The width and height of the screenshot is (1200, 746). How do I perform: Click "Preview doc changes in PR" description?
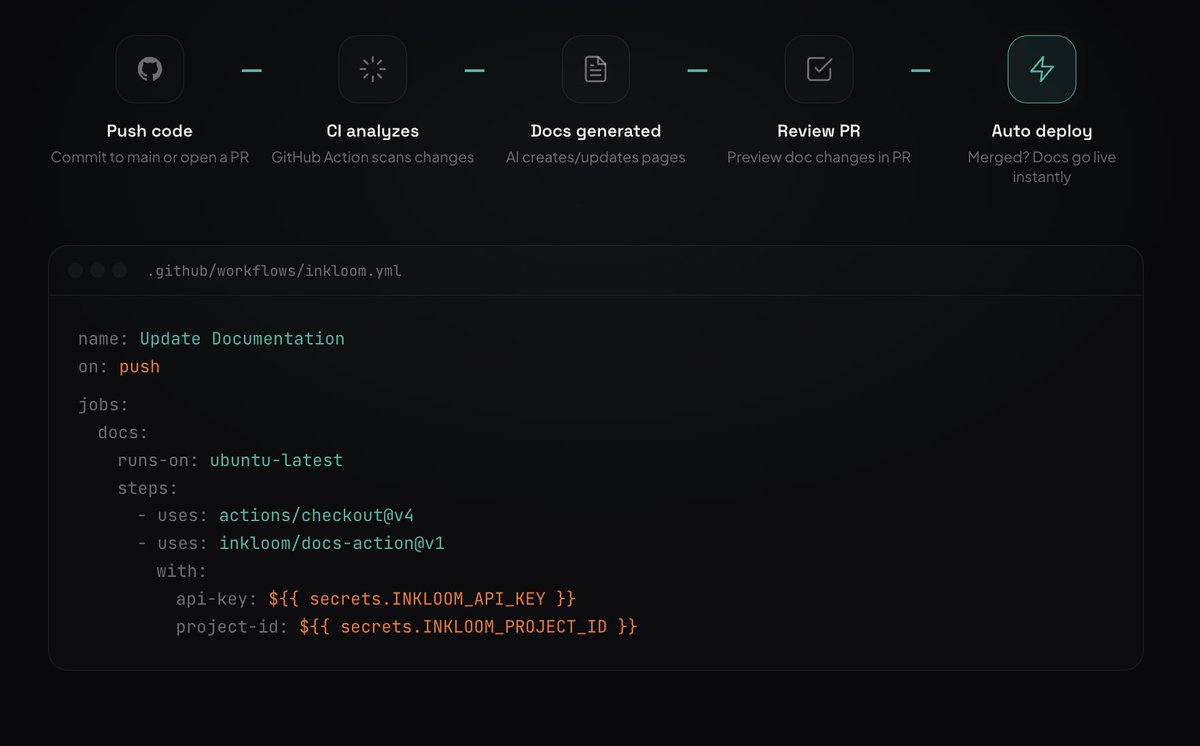tap(819, 157)
